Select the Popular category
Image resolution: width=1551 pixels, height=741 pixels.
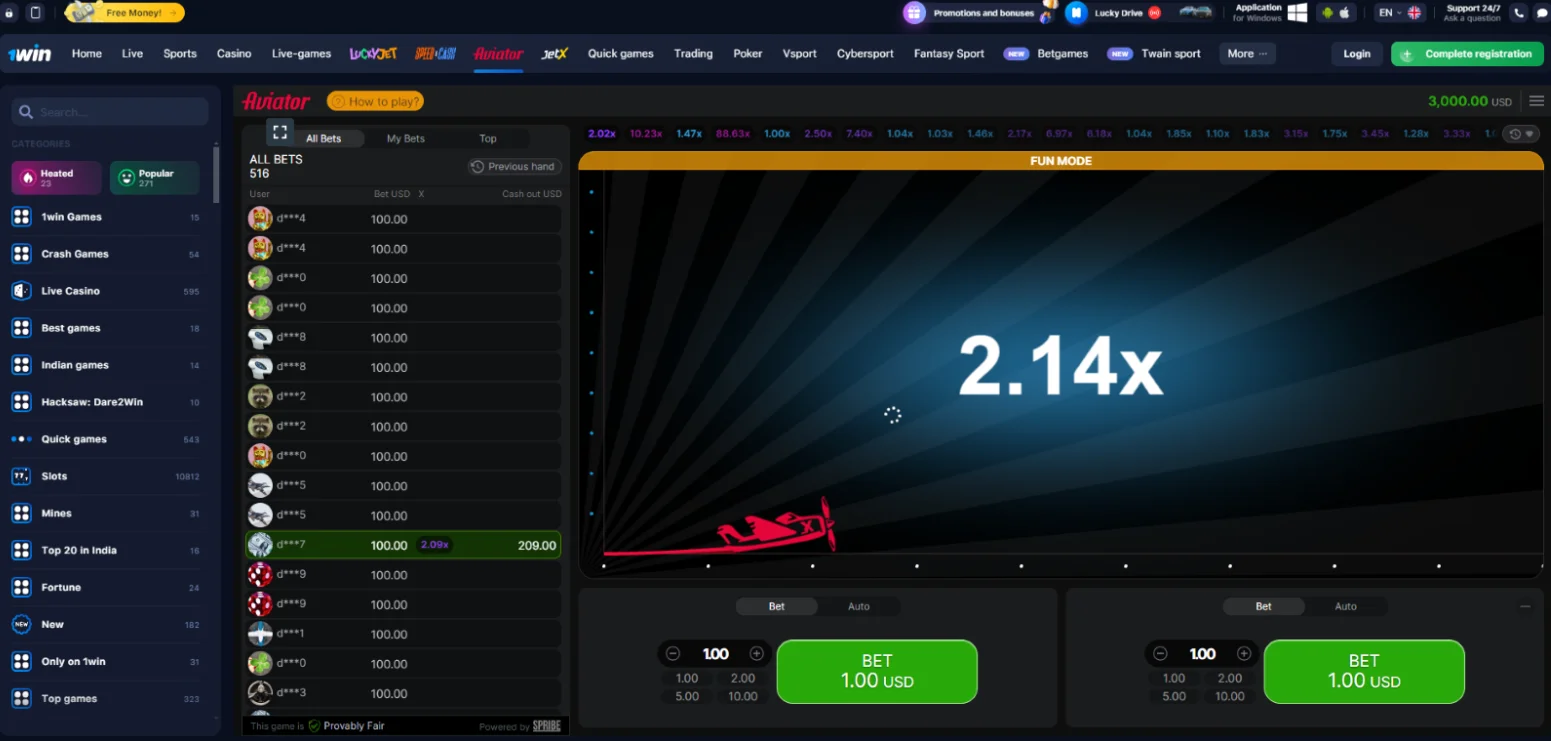[x=155, y=178]
